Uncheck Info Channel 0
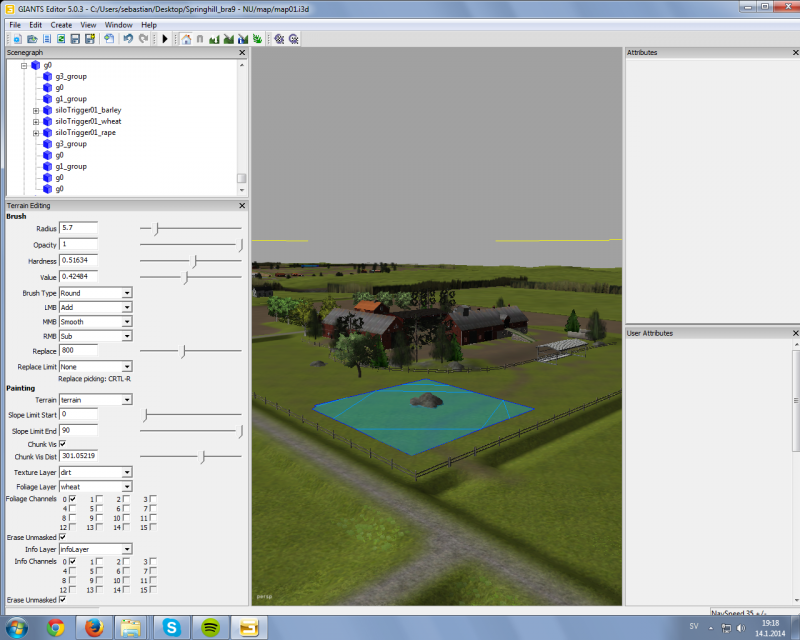The width and height of the screenshot is (800, 640). (x=72, y=561)
